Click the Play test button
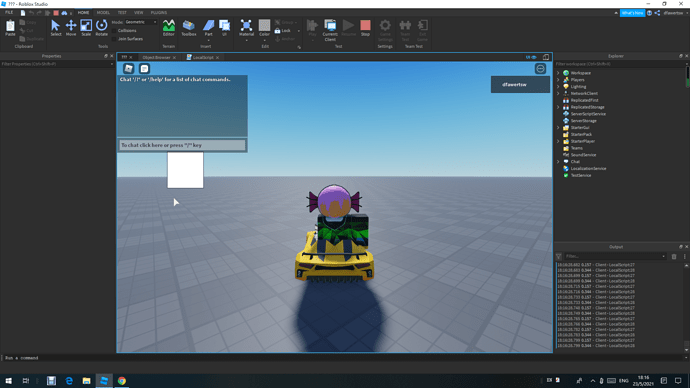This screenshot has height=388, width=690. pos(312,28)
